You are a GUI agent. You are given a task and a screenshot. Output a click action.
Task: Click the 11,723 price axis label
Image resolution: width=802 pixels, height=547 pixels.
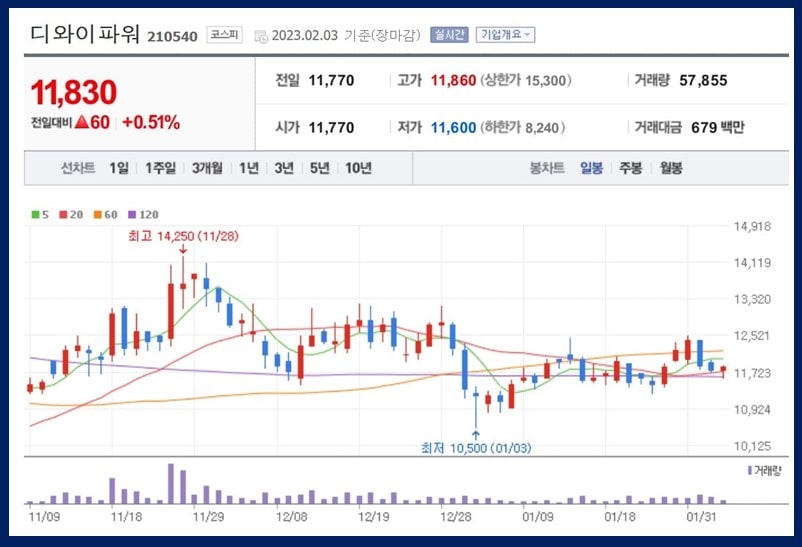752,373
